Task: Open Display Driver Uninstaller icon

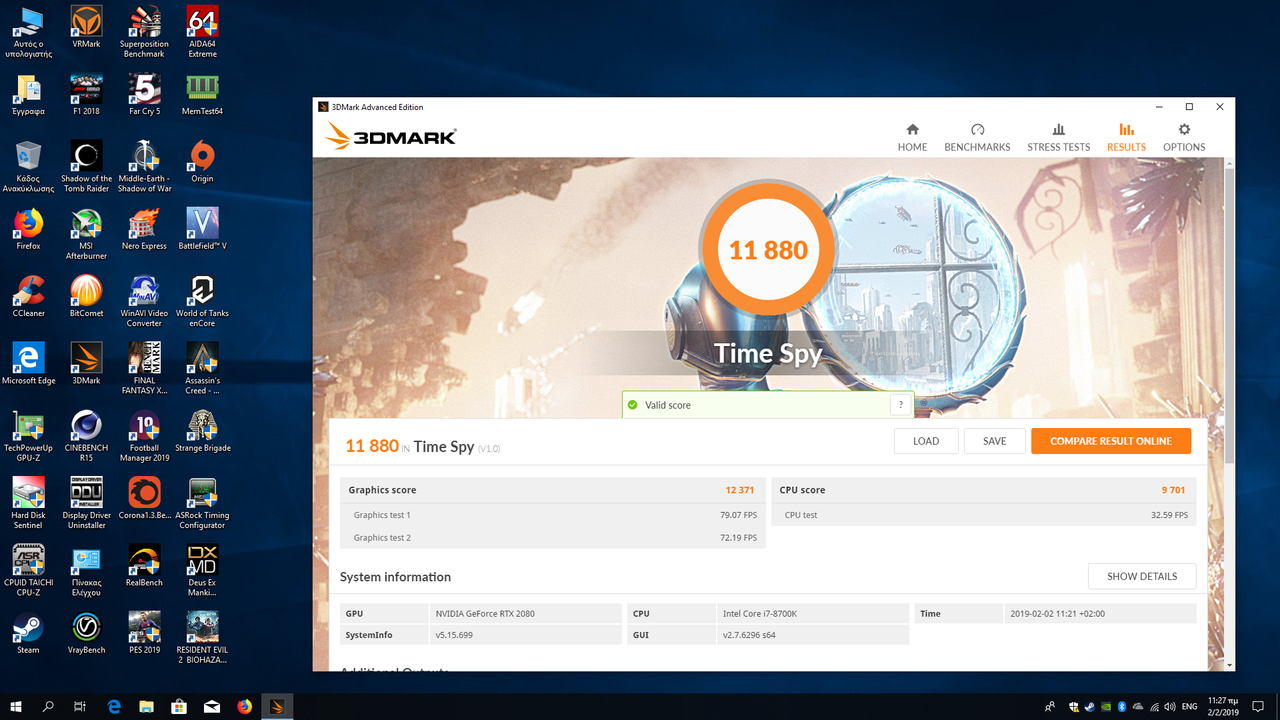Action: click(x=86, y=503)
